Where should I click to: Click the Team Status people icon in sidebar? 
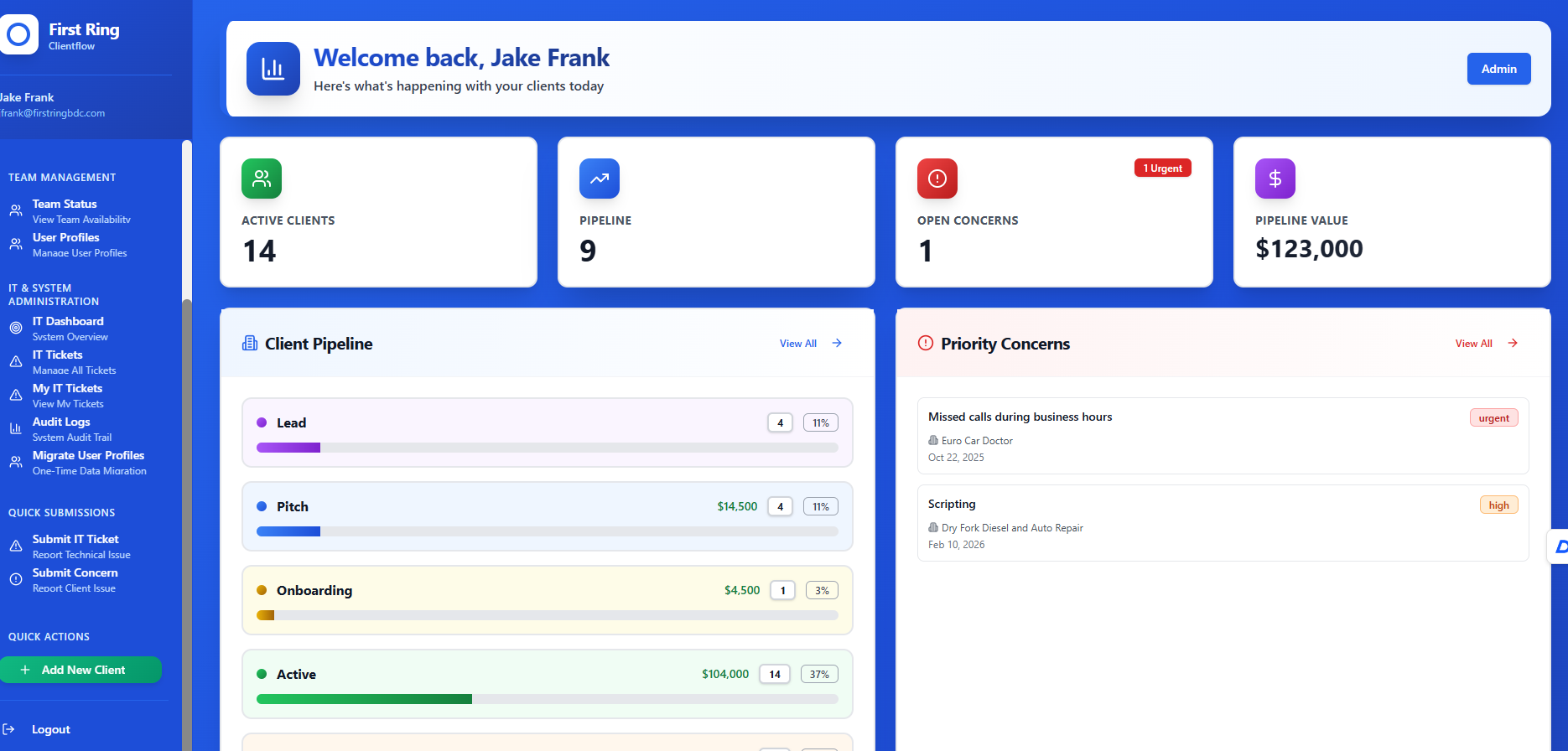(x=16, y=210)
